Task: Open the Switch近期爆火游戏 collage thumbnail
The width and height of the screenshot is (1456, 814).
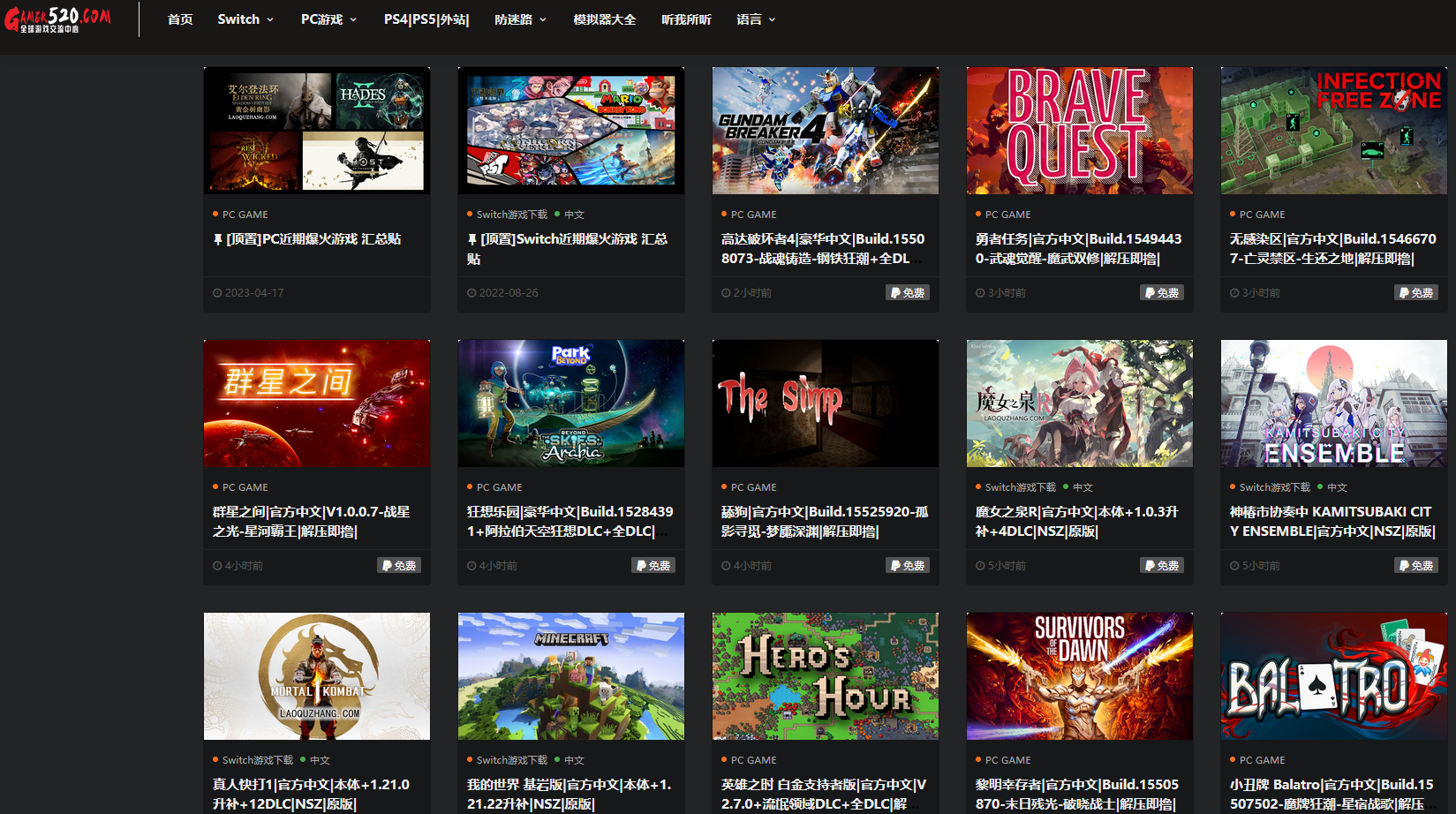Action: [571, 131]
